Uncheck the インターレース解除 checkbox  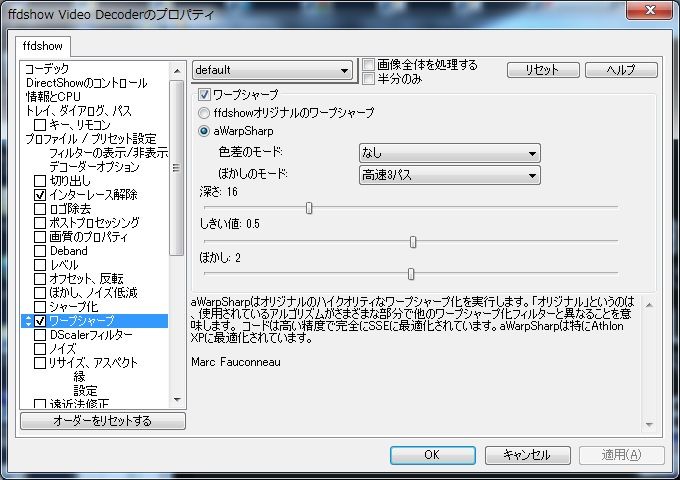(40, 195)
